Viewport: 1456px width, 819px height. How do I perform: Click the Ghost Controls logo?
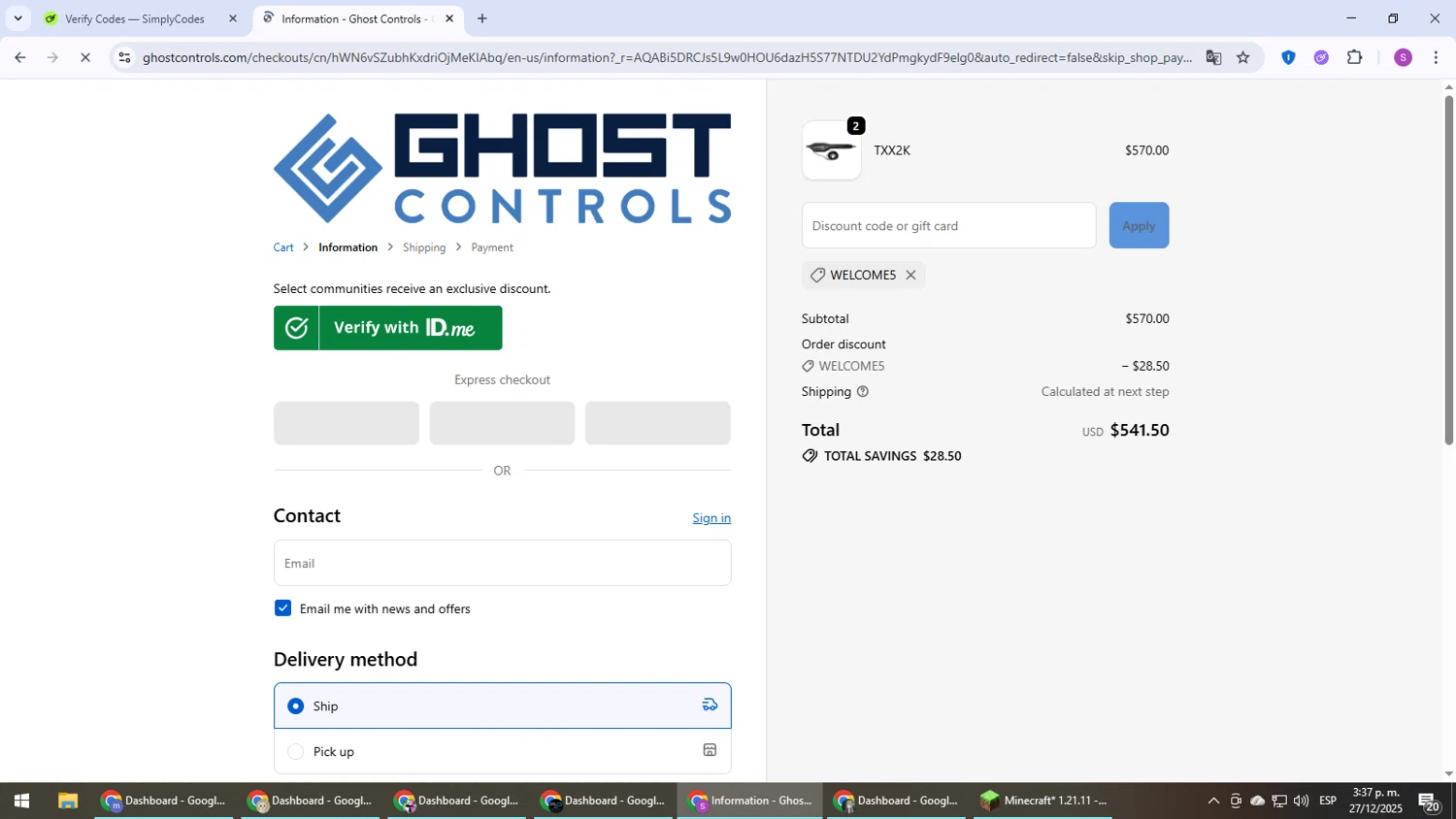(502, 168)
